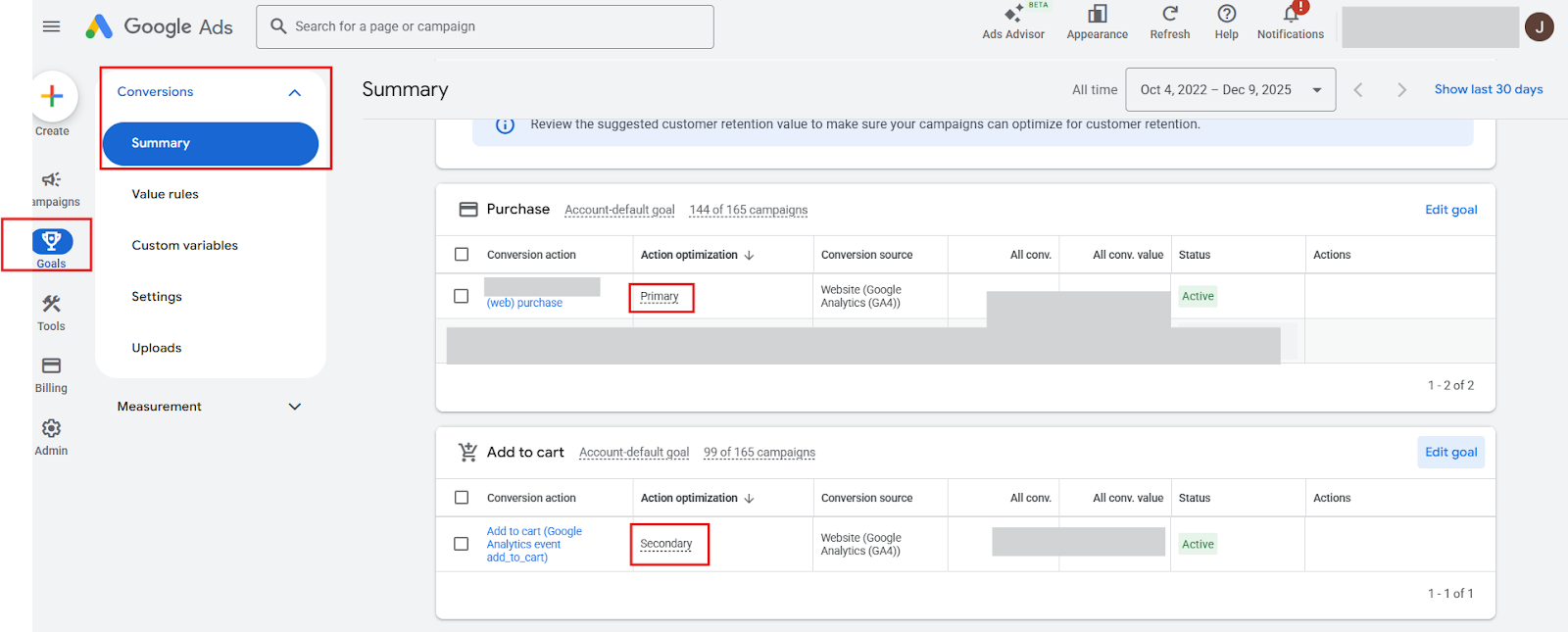Open Custom variables page
1568x632 pixels.
click(x=185, y=245)
